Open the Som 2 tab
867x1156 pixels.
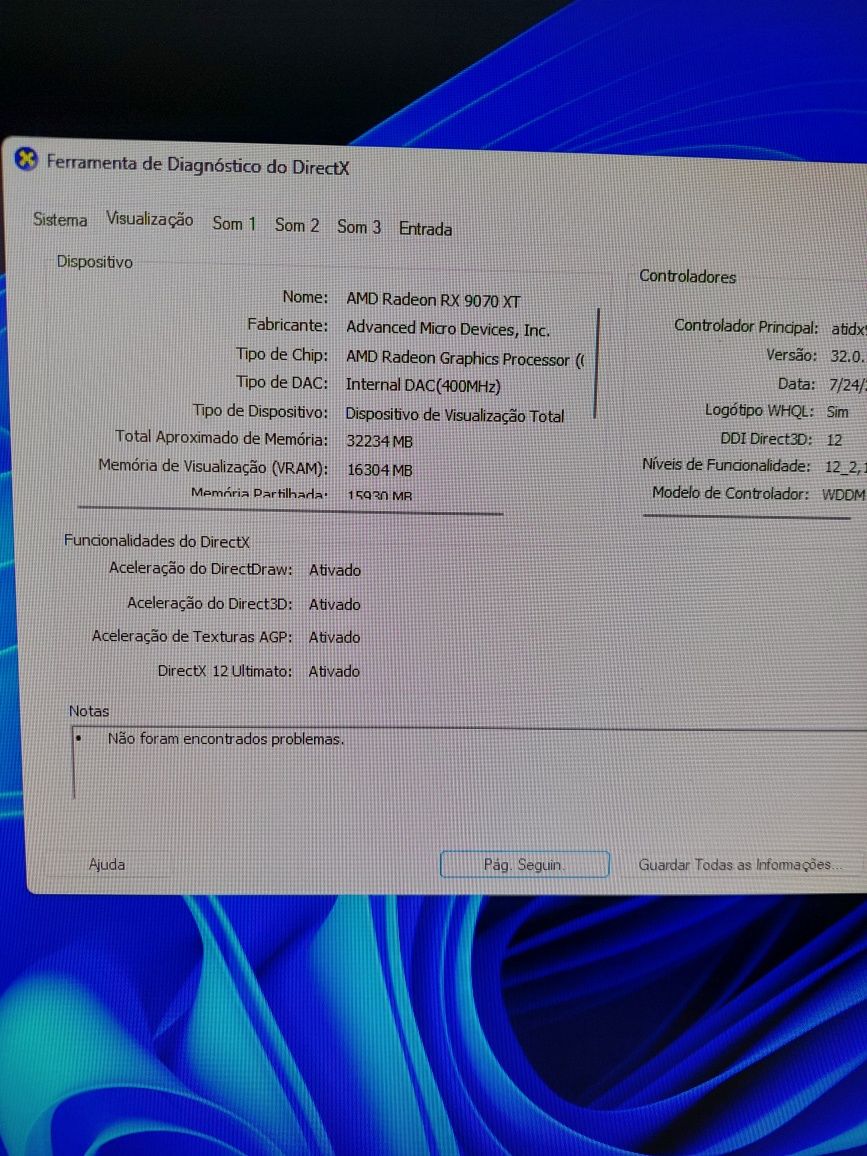pyautogui.click(x=296, y=225)
